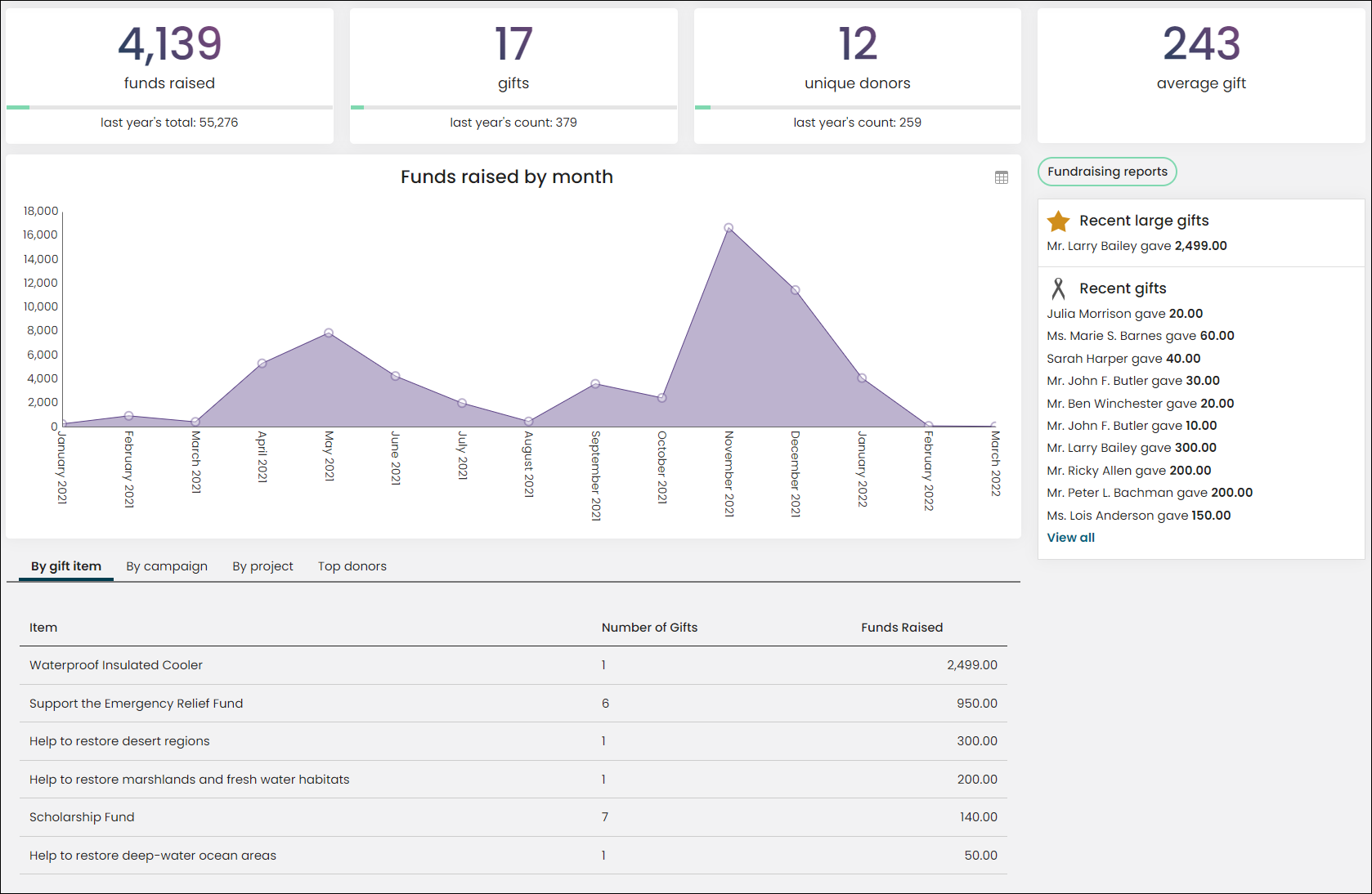Screen dimensions: 1372x894
Task: Click the gold star Recent large gifts icon
Action: tap(1058, 221)
